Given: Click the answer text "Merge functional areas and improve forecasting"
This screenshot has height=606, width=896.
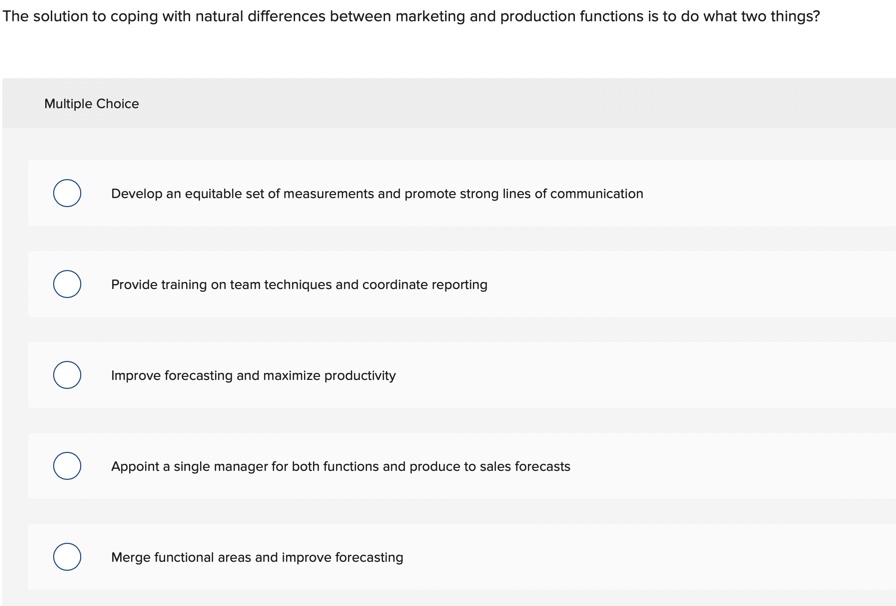Looking at the screenshot, I should click(257, 558).
